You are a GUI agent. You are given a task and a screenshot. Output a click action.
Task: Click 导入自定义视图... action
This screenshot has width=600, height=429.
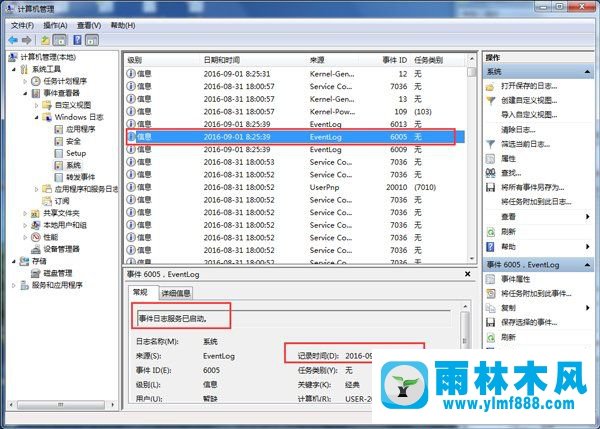(529, 115)
